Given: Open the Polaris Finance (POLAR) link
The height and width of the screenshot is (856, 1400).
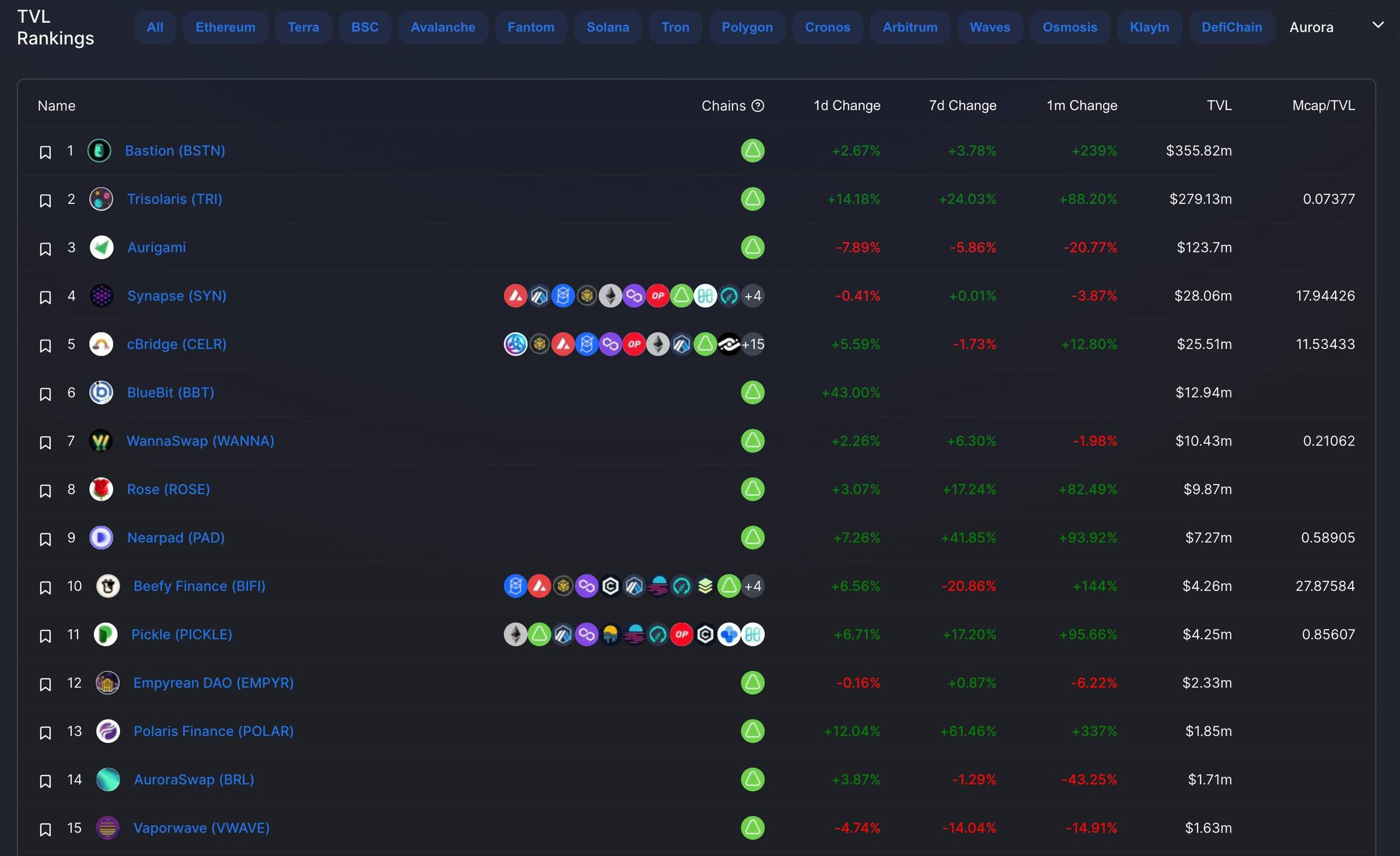Looking at the screenshot, I should click(x=213, y=731).
